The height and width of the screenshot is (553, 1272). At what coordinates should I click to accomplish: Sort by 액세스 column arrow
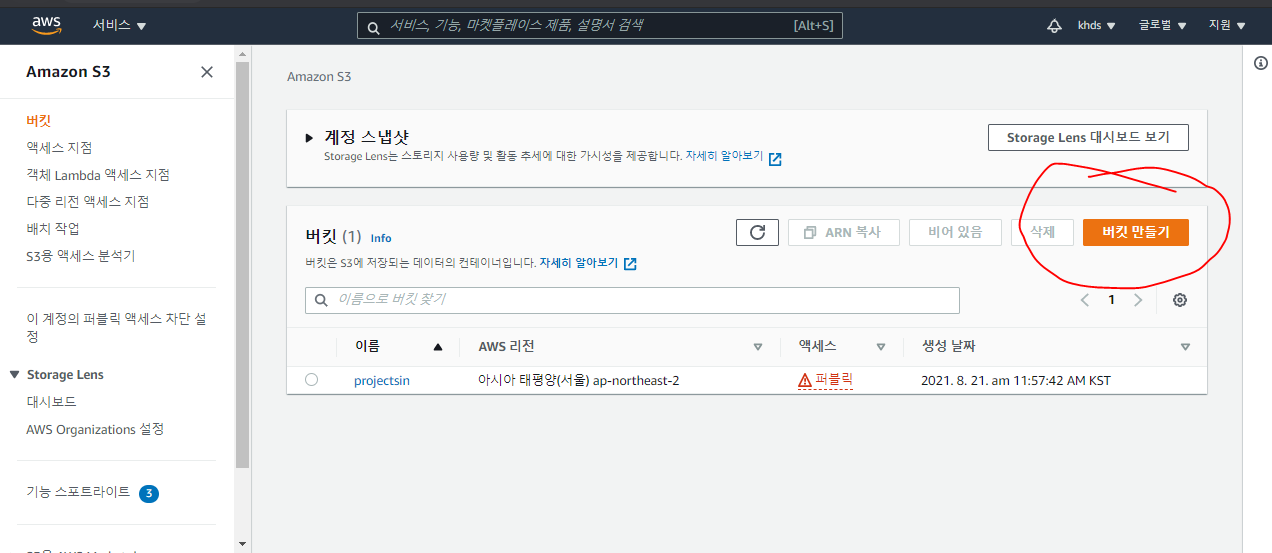881,347
